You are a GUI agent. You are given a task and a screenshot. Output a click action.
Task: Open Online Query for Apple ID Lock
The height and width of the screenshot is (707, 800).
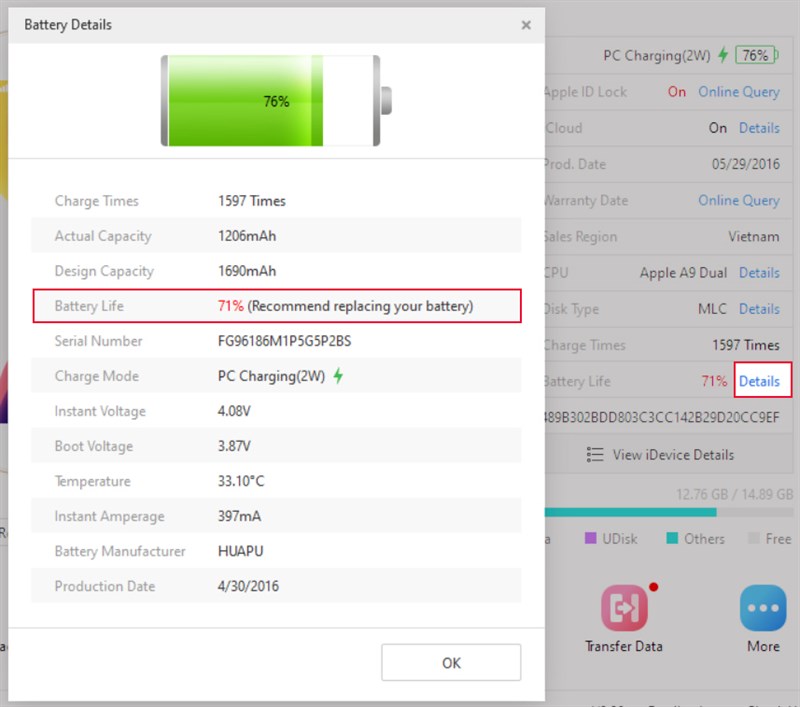pos(738,91)
